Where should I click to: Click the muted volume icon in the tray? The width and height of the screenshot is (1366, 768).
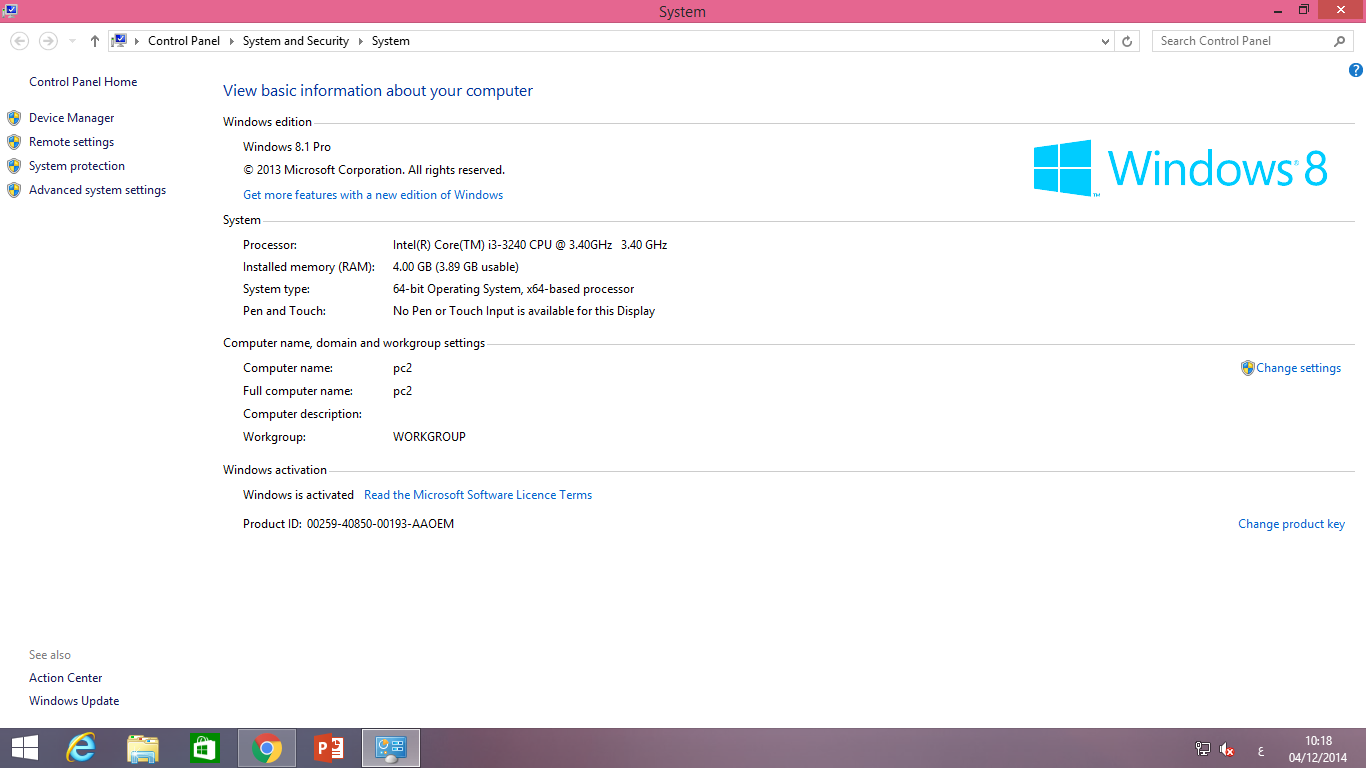point(1228,749)
